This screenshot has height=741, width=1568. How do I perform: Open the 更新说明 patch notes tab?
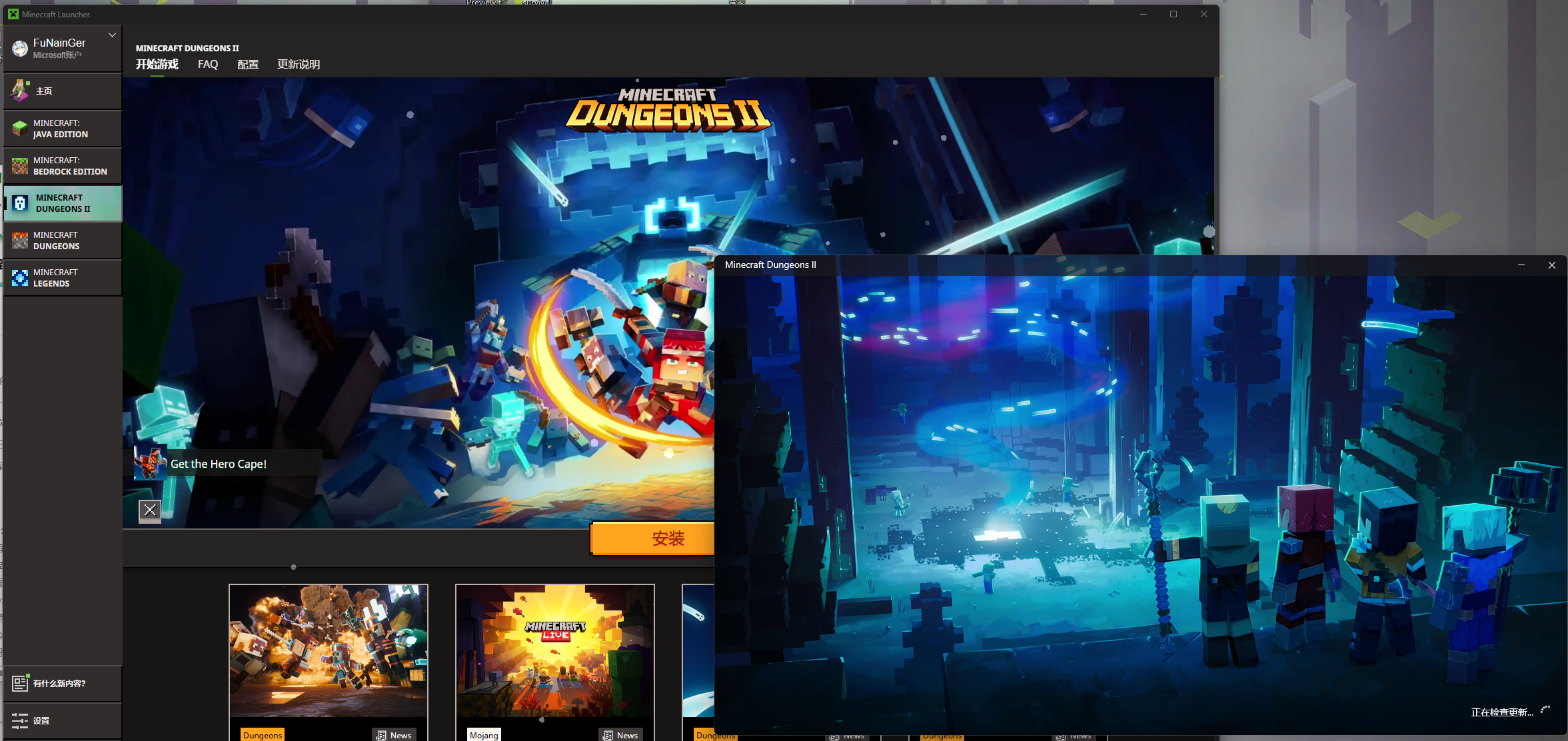(x=299, y=64)
